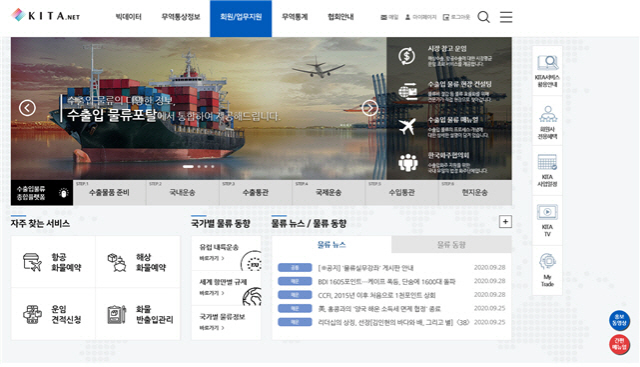The image size is (640, 367).
Task: Click the blue 홍보 동영상 floating button
Action: [619, 320]
